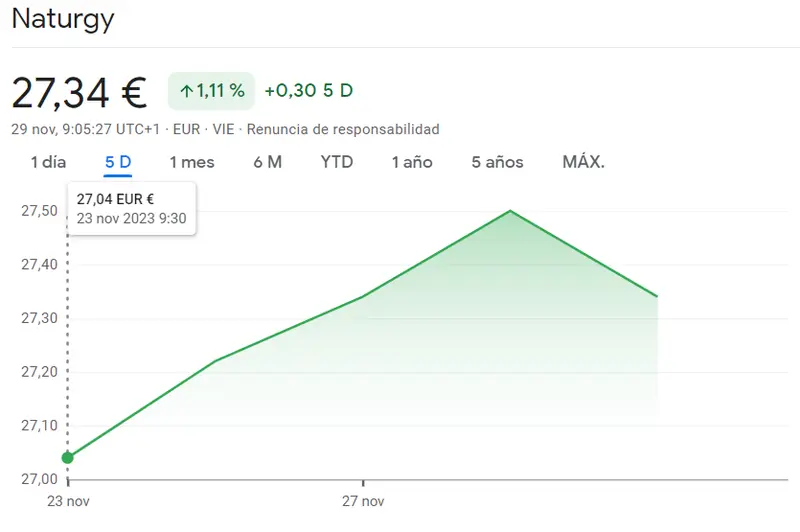Click the green data point dot on chart

click(x=67, y=458)
